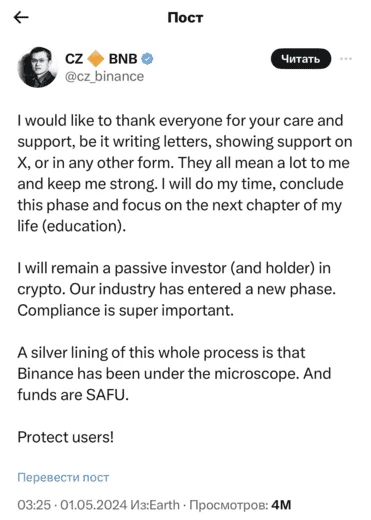Viewport: 371px width, 520px height.
Task: Click the 'A silver lining' paragraph
Action: (174, 374)
